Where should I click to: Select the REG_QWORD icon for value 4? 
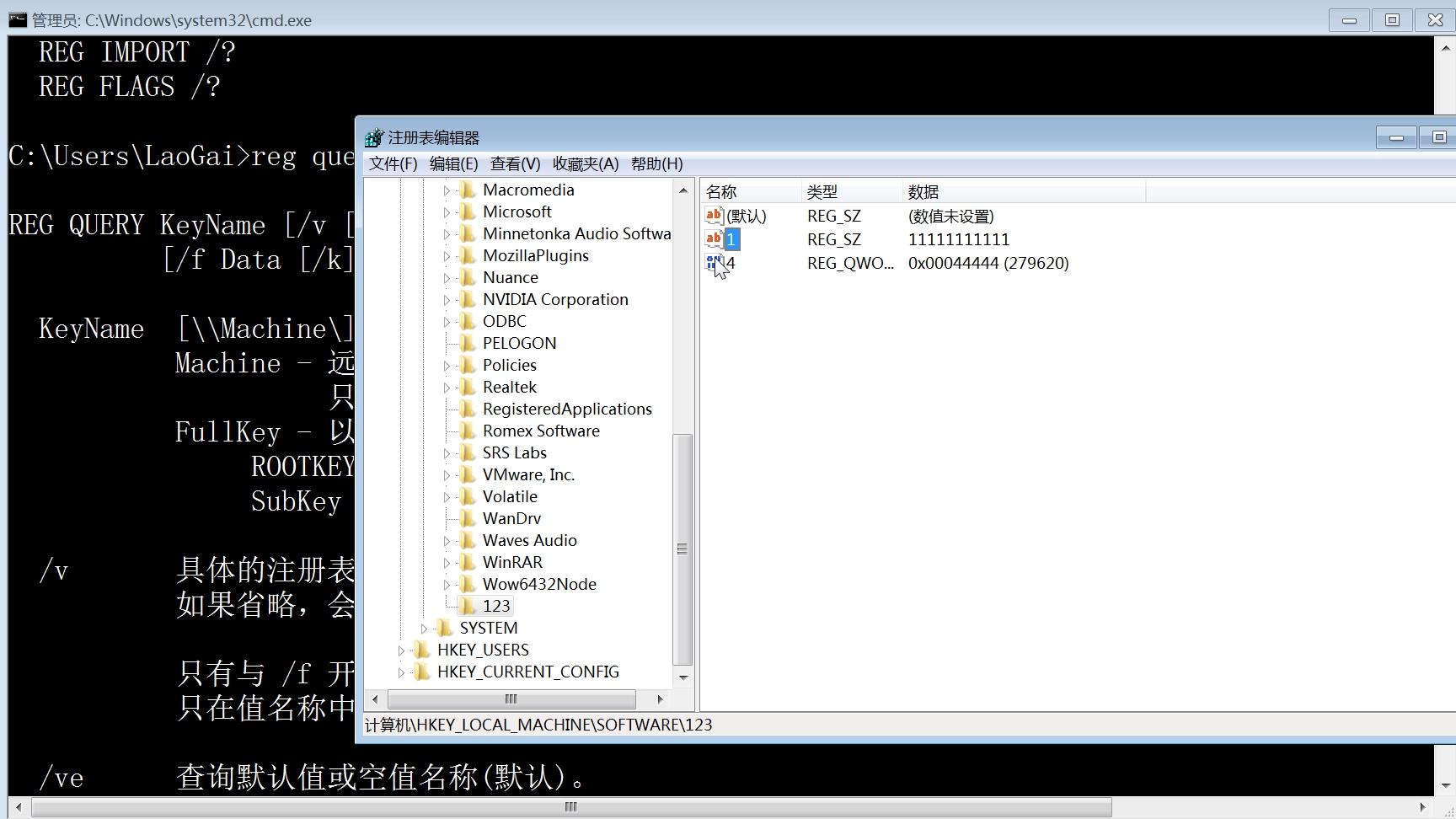tap(713, 263)
